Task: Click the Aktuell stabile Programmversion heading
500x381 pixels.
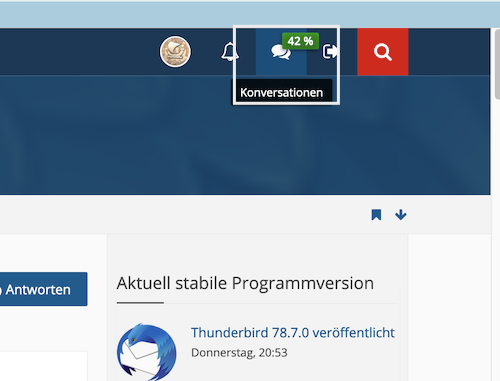Action: point(245,283)
